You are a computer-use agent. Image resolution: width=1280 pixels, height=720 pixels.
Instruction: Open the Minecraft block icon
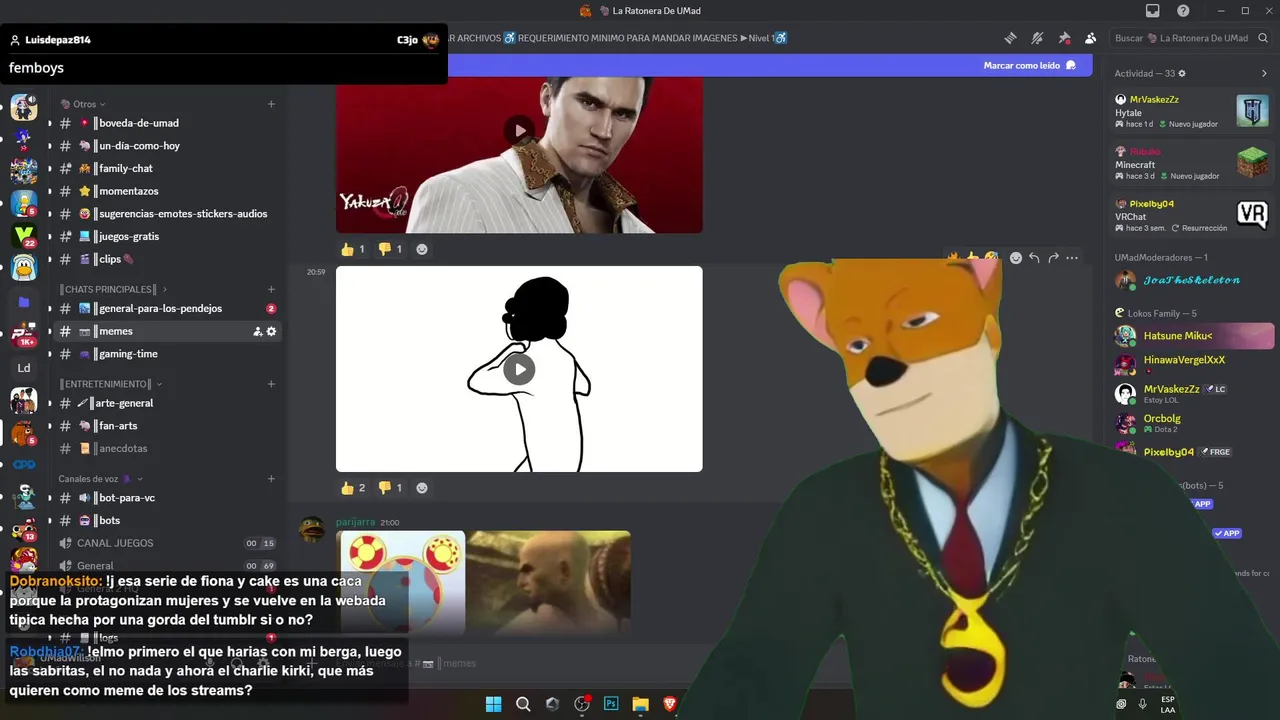[1252, 163]
